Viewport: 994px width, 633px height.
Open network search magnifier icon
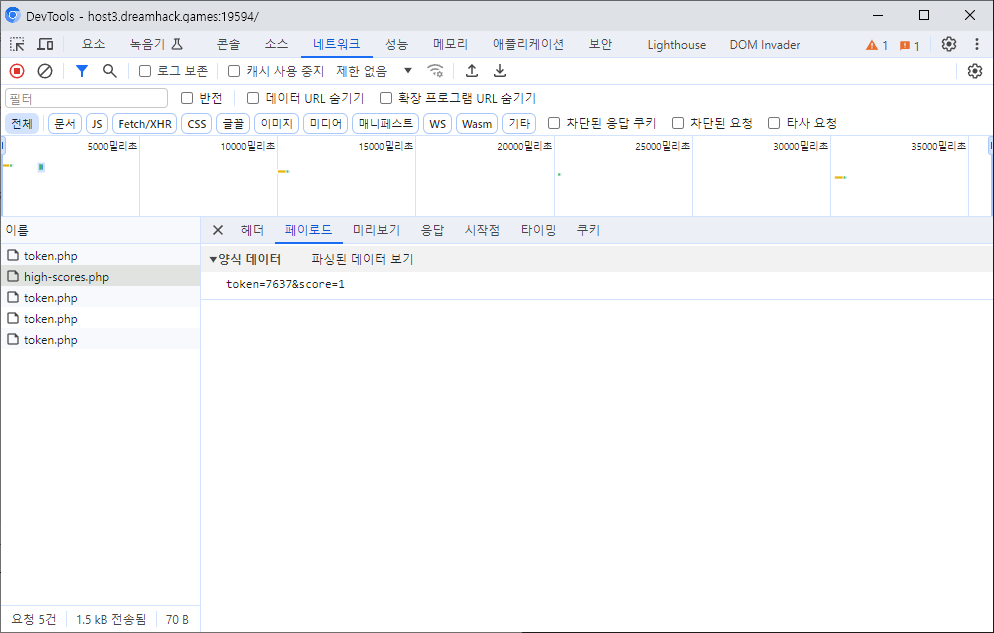coord(110,71)
